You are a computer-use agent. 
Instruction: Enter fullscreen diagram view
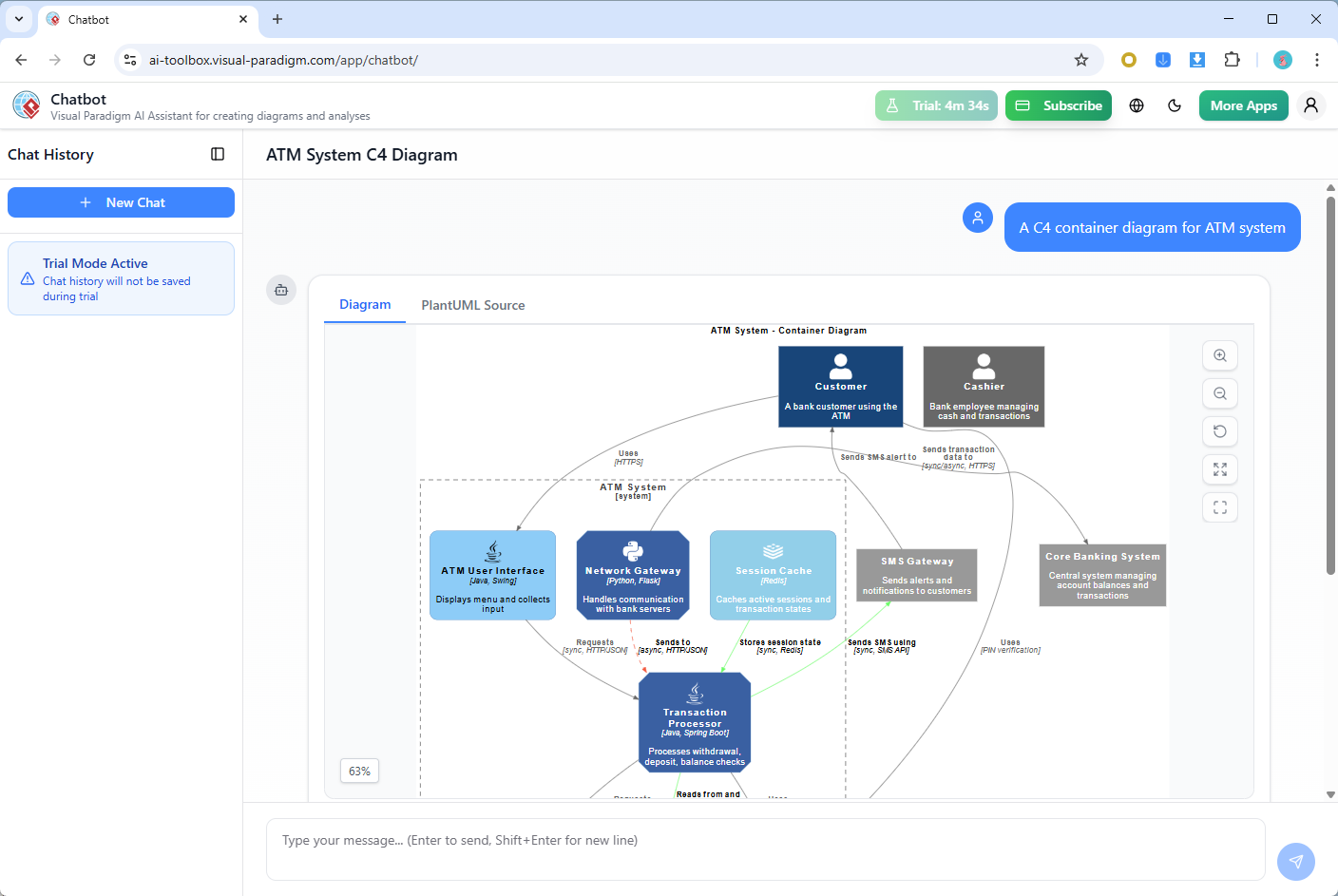(1220, 507)
